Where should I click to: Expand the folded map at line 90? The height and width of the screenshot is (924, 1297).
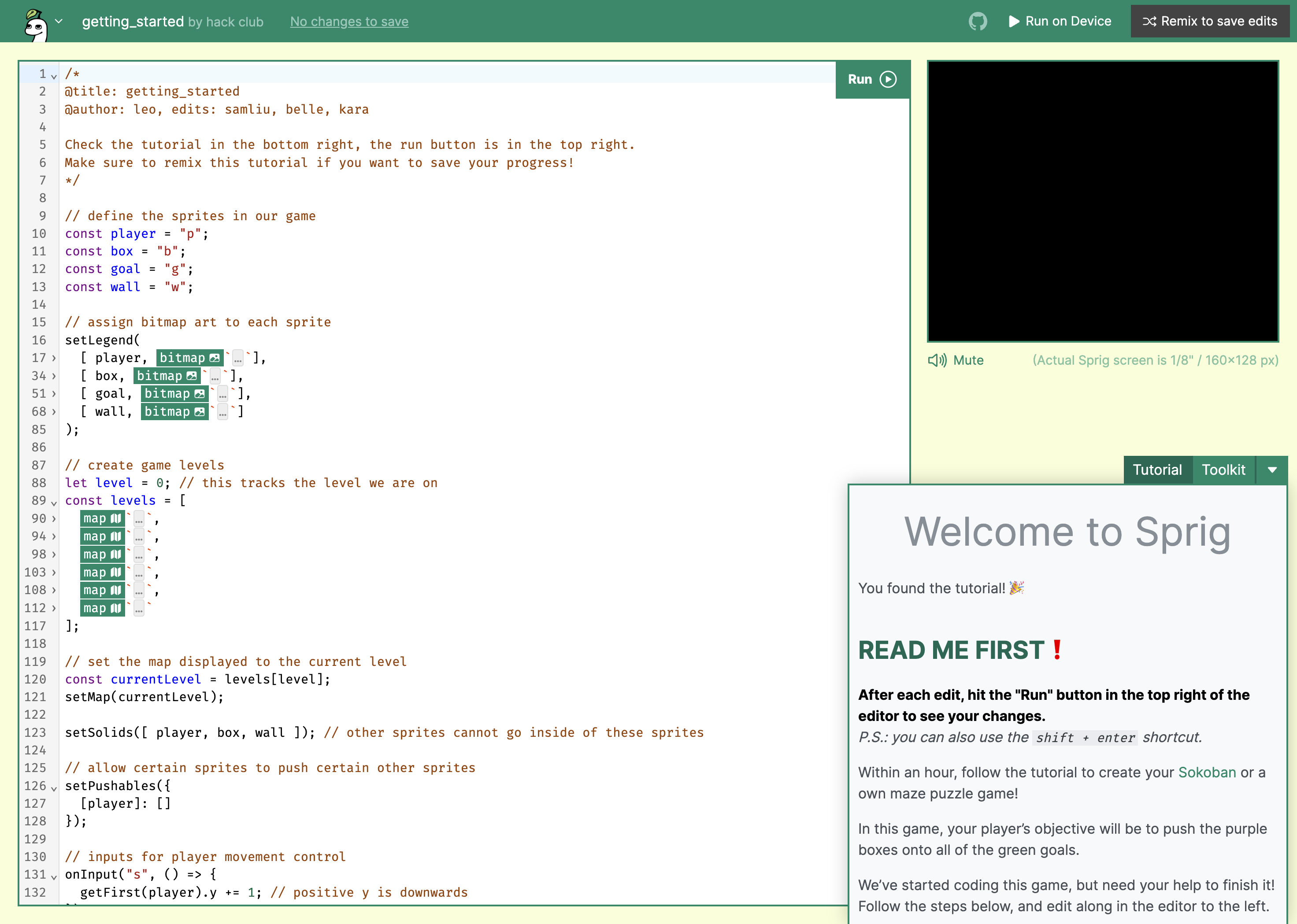[x=54, y=518]
